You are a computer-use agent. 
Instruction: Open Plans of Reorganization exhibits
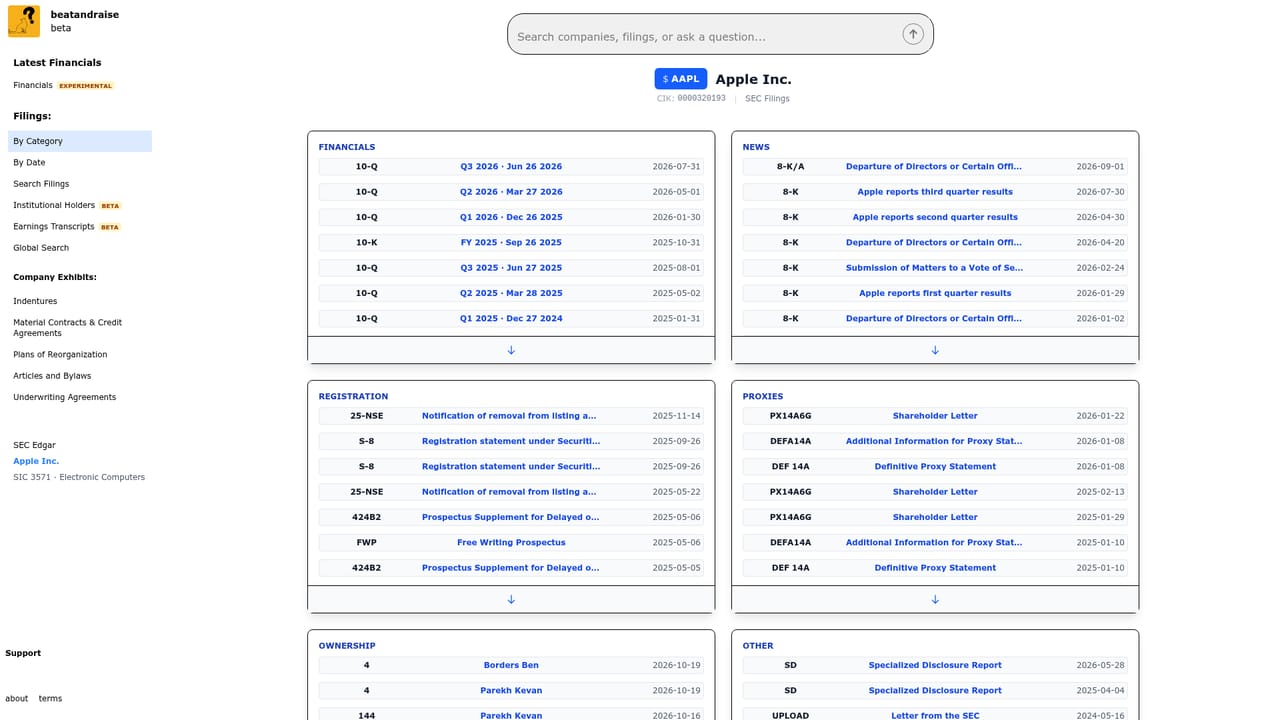click(x=60, y=355)
